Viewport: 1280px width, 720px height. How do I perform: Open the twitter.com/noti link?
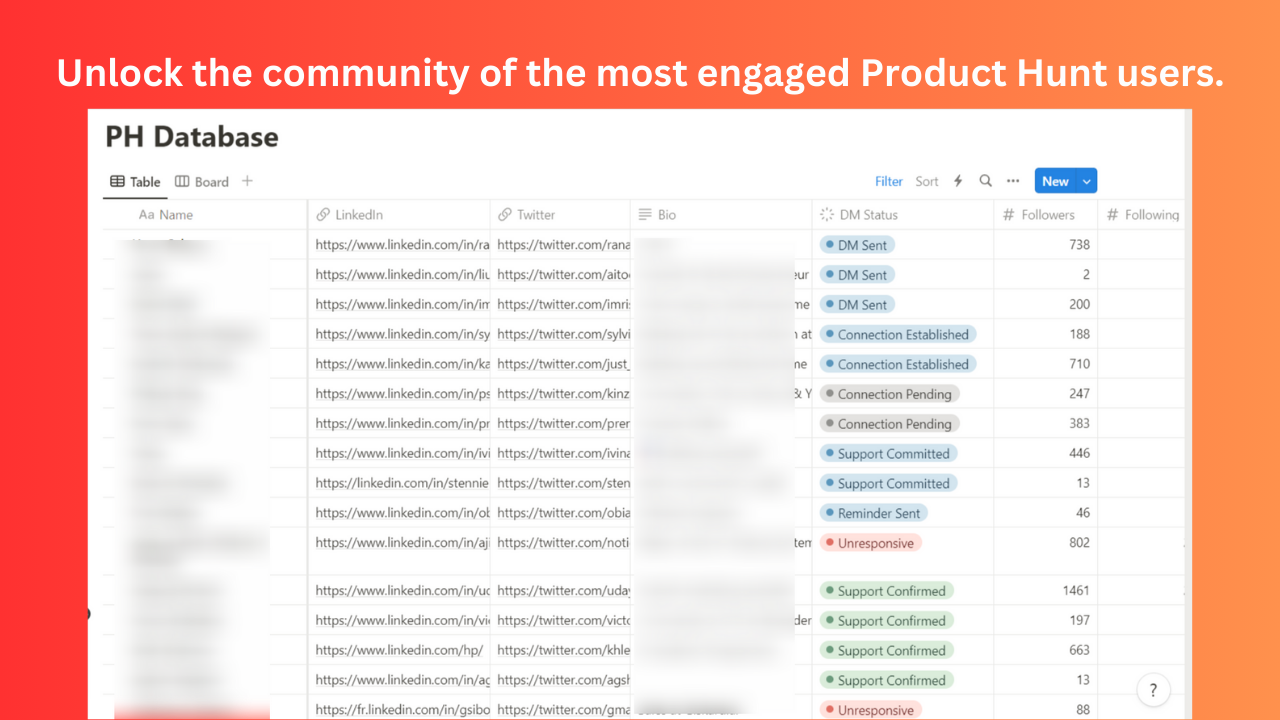(563, 543)
